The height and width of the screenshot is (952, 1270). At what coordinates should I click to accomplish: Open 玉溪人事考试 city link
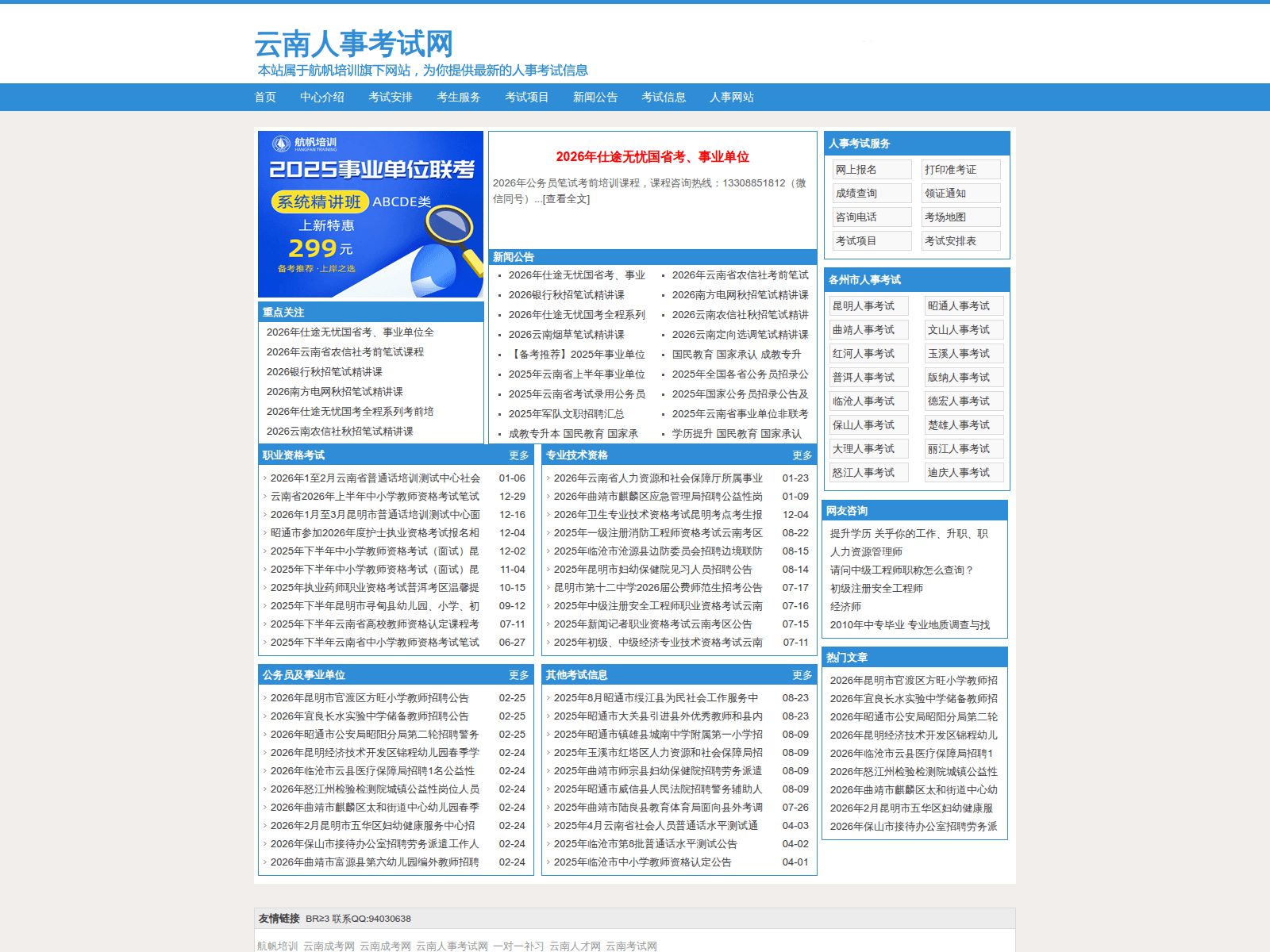pos(964,354)
